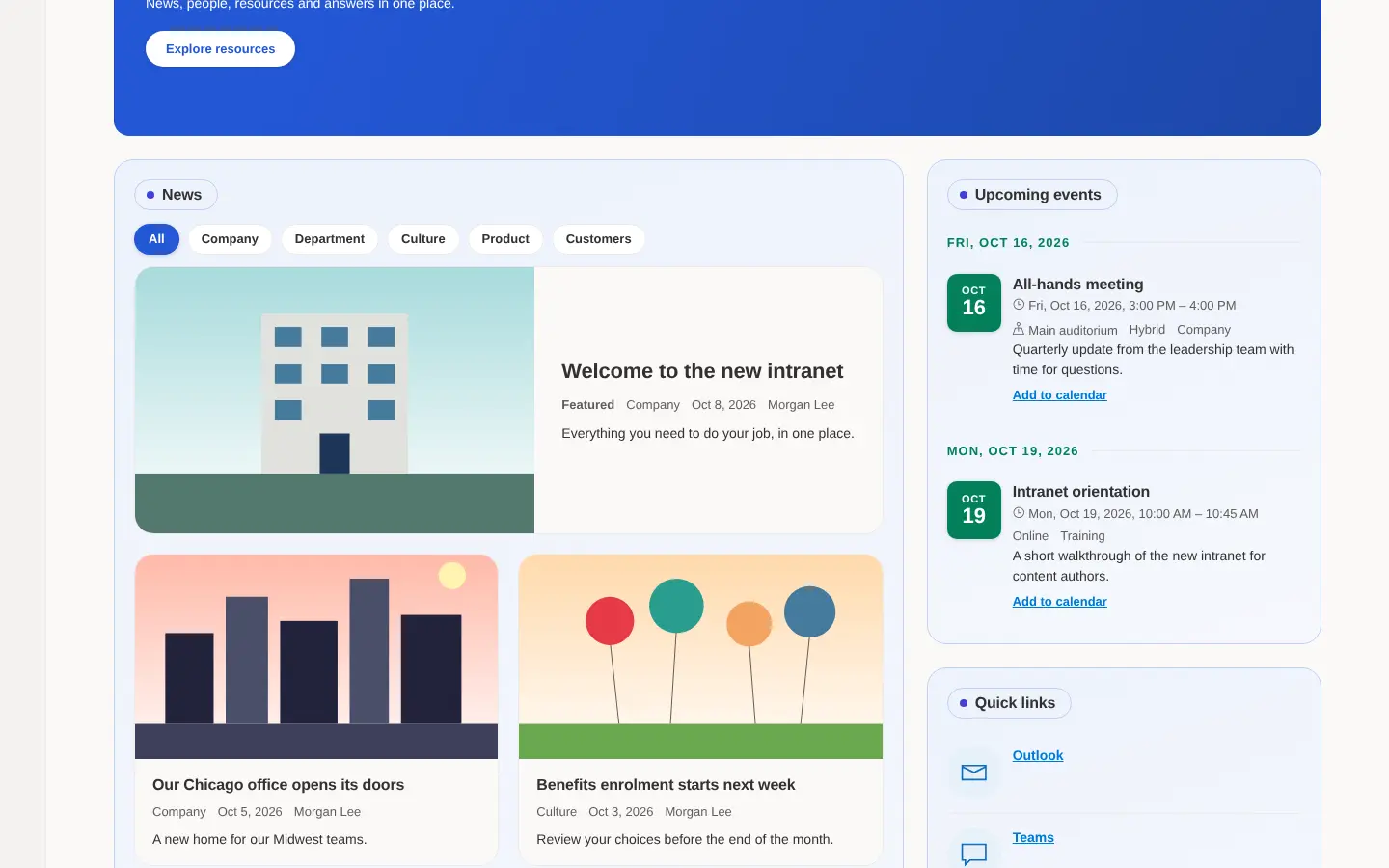The image size is (1389, 868).
Task: Click the Training tag on Intranet orientation
Action: tap(1082, 536)
